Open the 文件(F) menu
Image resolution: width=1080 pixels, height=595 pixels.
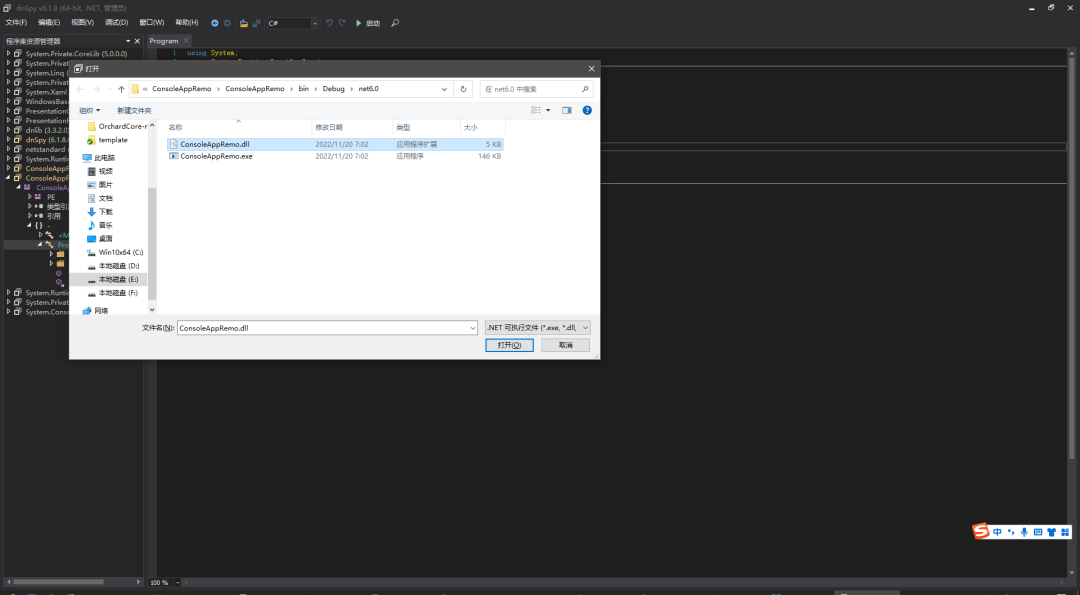point(17,23)
